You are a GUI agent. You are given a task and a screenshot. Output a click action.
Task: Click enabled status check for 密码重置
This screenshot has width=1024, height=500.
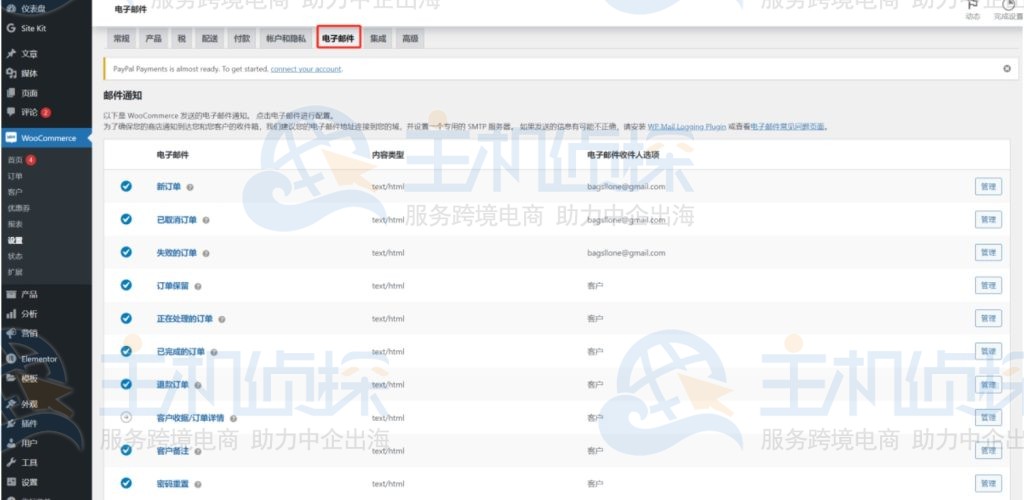pyautogui.click(x=126, y=483)
